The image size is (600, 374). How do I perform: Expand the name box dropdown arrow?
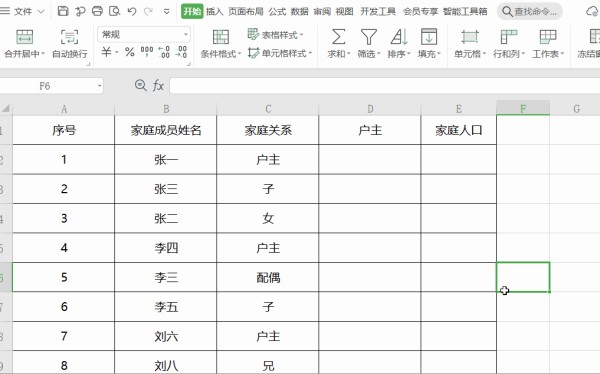pos(99,86)
